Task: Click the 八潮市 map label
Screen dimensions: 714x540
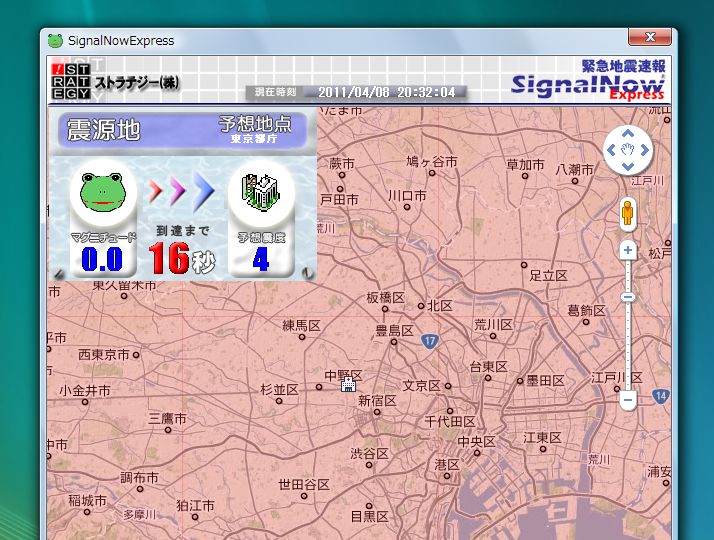Action: 575,170
